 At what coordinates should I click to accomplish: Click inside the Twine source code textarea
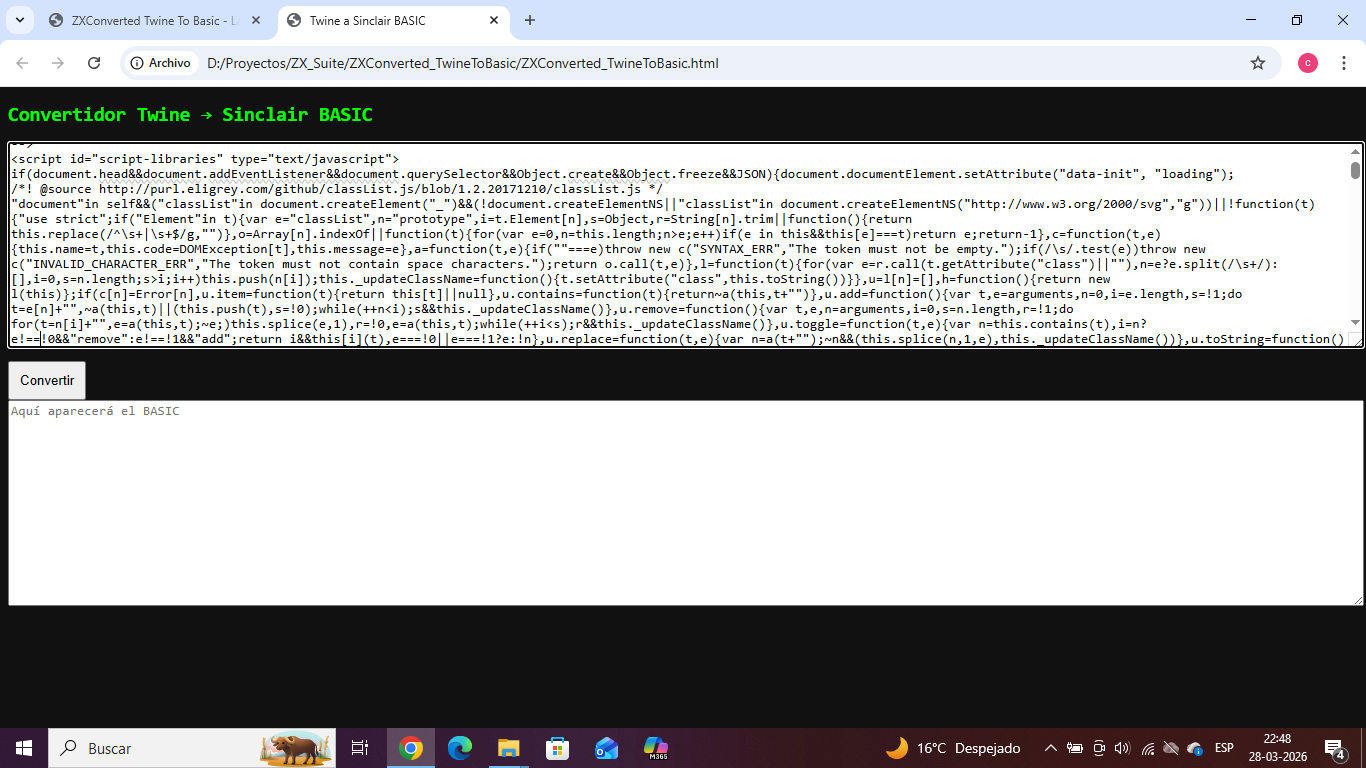(x=679, y=245)
